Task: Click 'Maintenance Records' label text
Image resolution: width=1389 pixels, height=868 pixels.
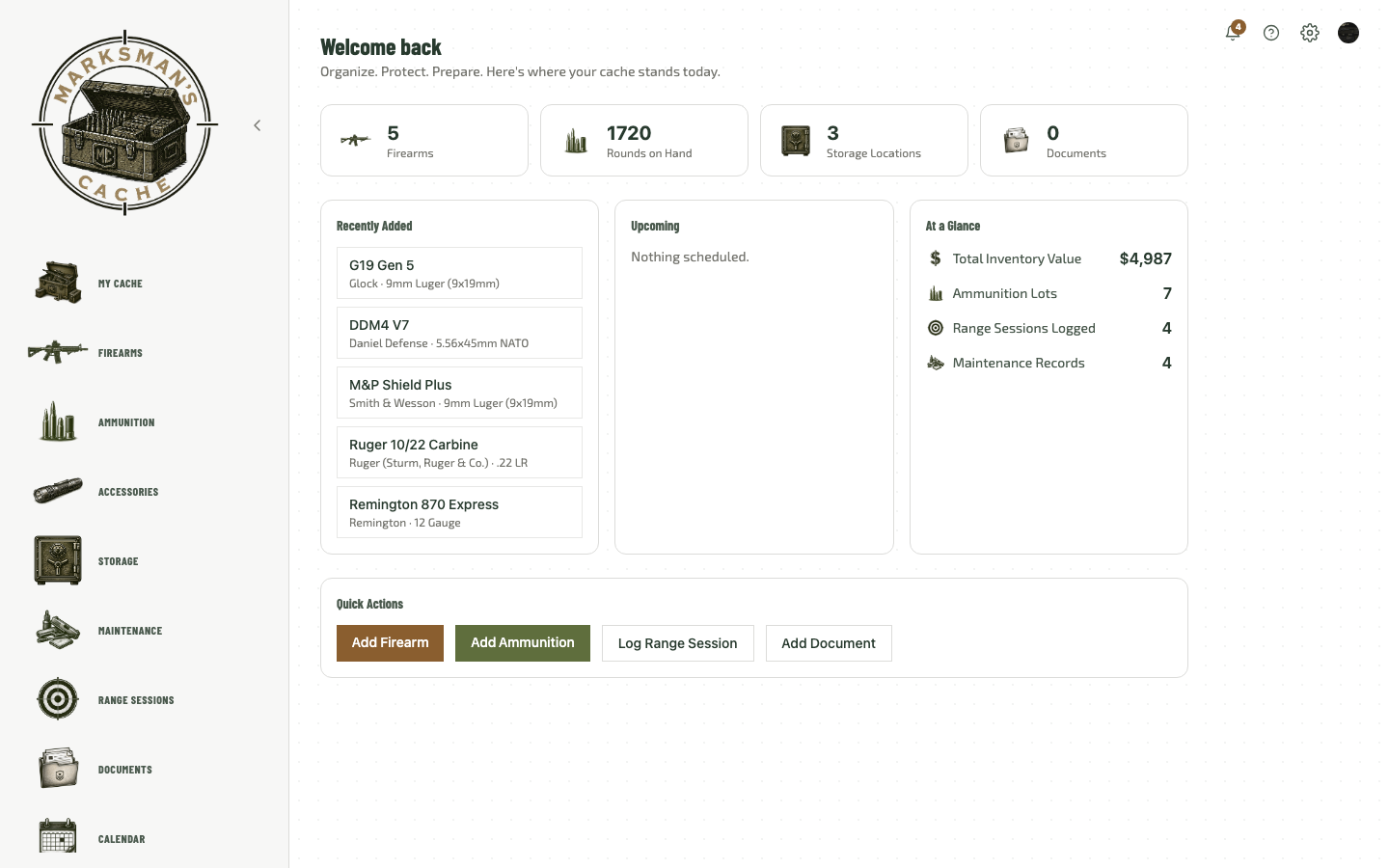Action: coord(1019,363)
